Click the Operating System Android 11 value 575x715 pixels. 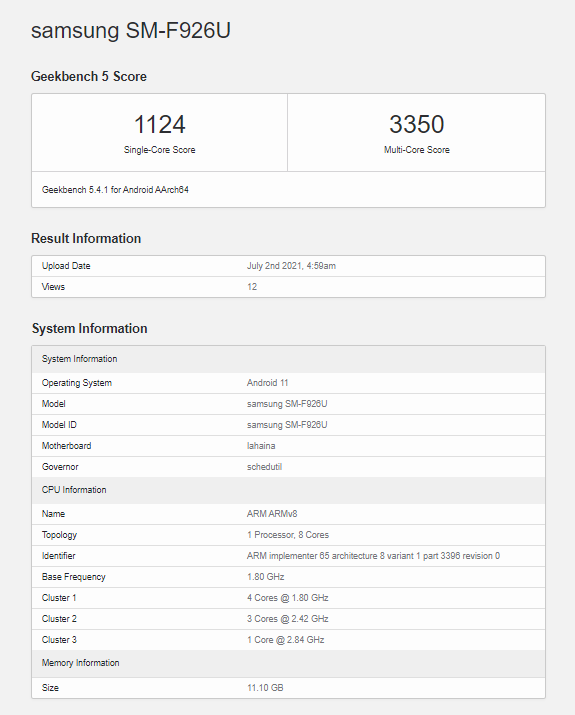(x=268, y=383)
